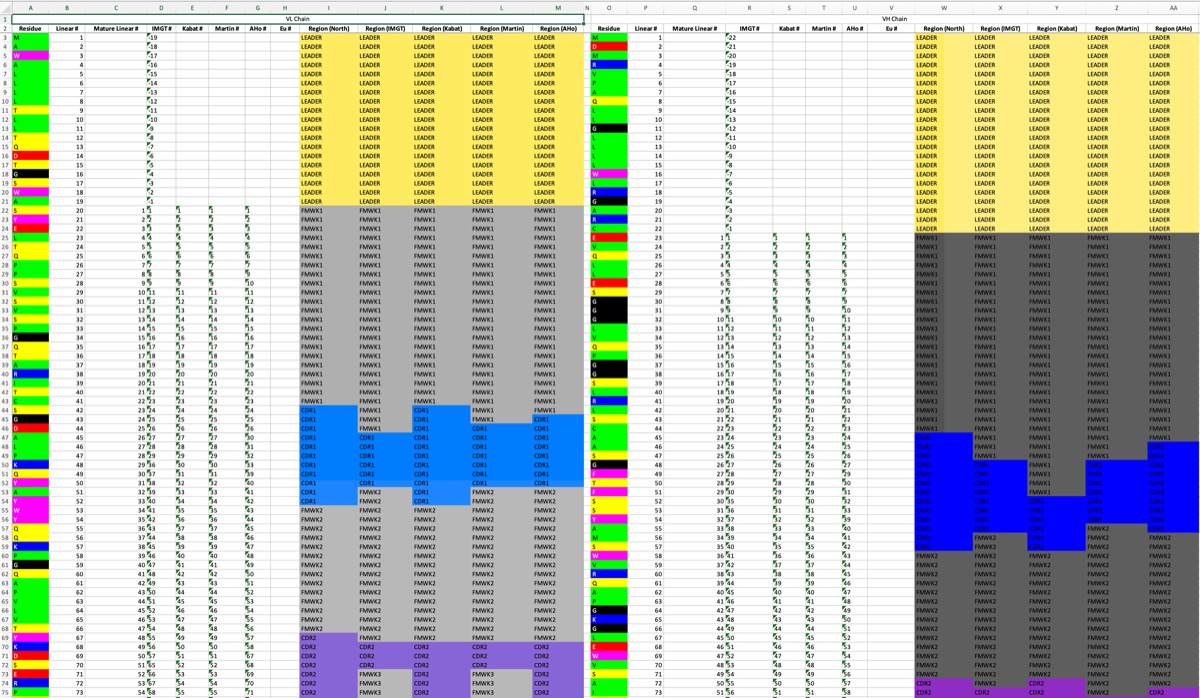The width and height of the screenshot is (1200, 698).
Task: Click Region (IMGT) header in column X
Action: [1001, 29]
